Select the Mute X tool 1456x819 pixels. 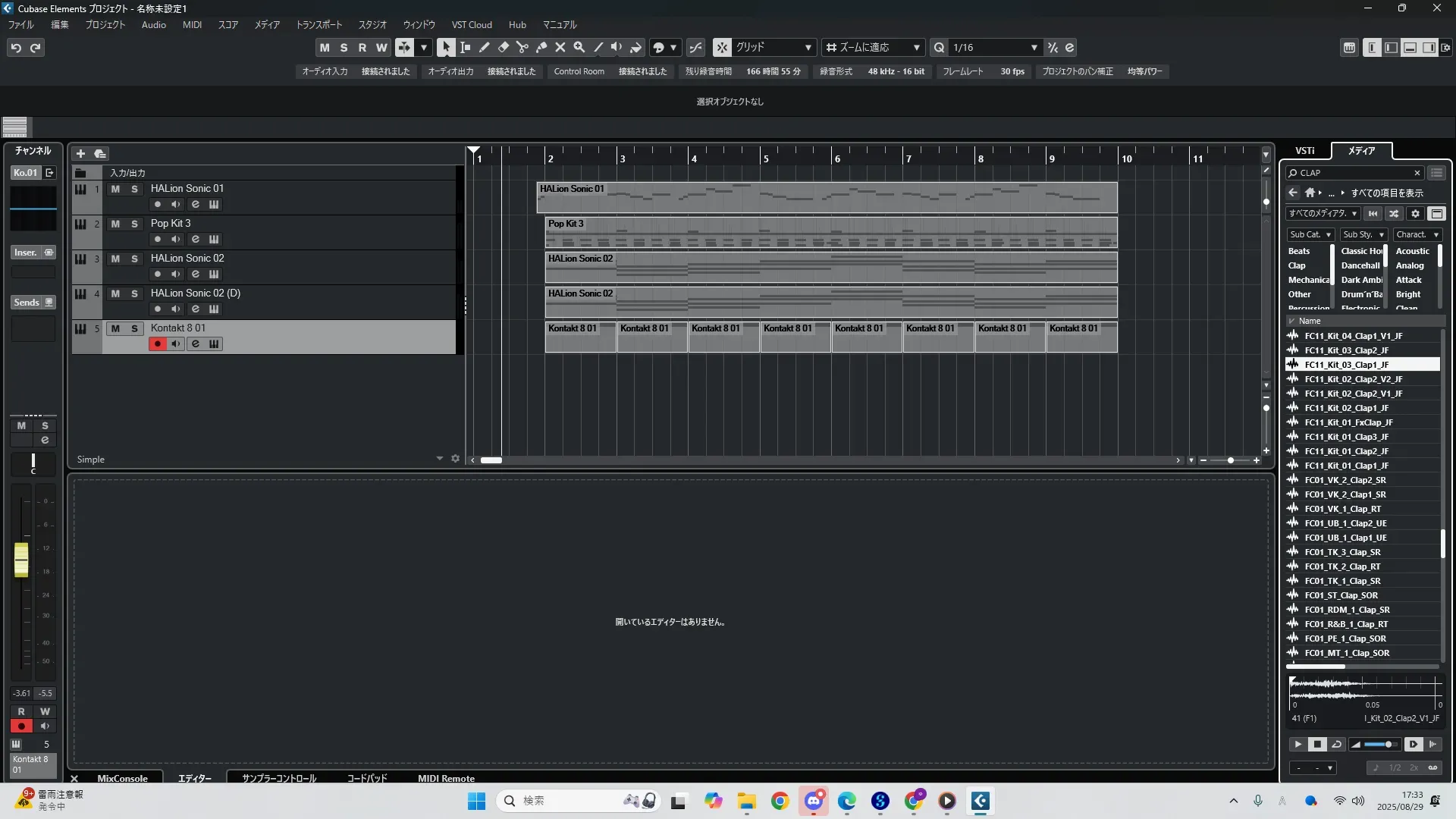[560, 47]
